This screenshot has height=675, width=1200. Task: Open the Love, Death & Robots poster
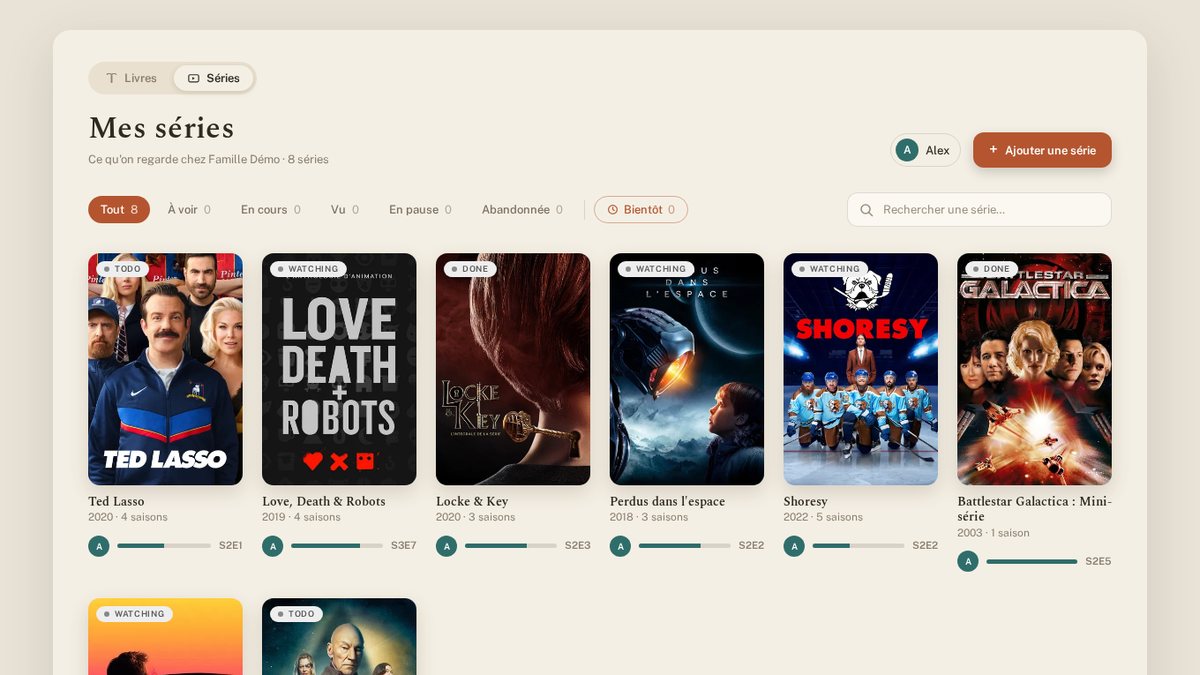pyautogui.click(x=339, y=369)
